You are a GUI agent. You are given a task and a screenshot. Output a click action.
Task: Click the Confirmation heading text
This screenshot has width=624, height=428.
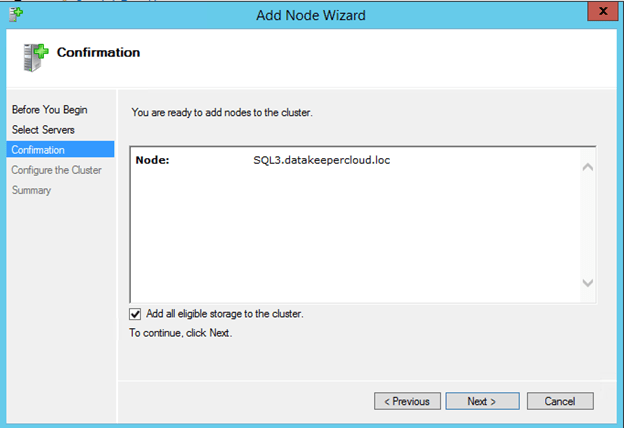[x=98, y=52]
